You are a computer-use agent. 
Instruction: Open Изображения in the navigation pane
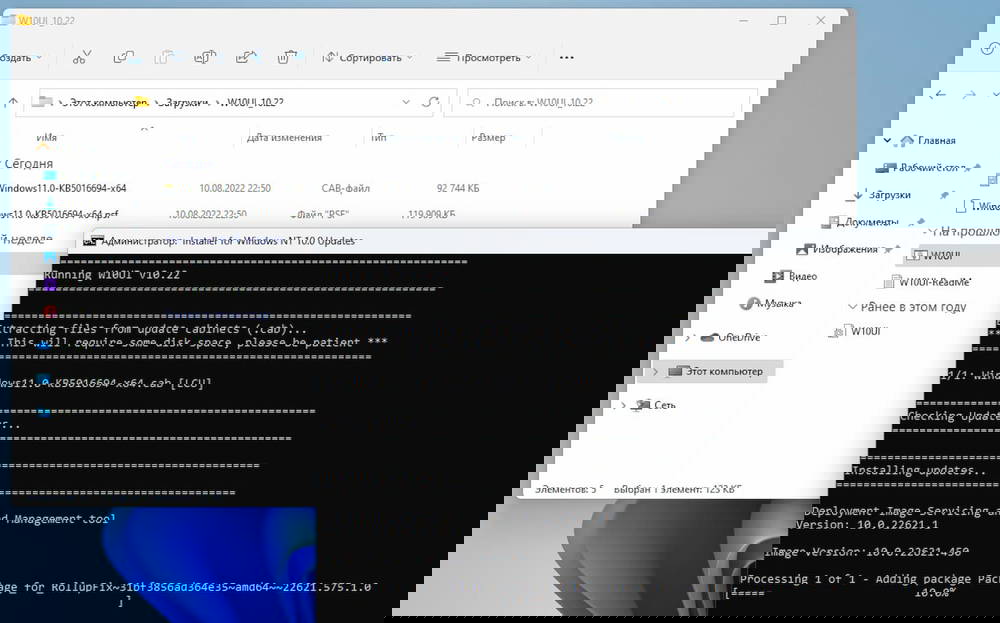coord(845,249)
